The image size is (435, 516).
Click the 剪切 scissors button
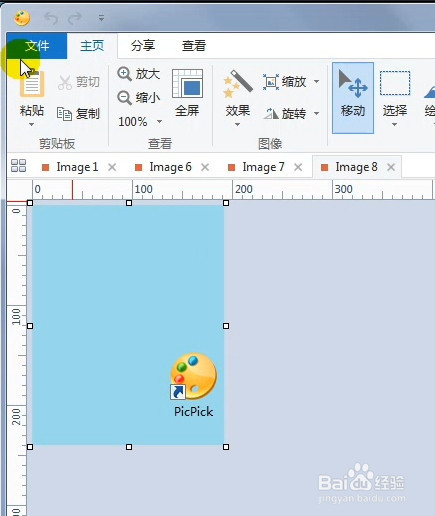(79, 82)
